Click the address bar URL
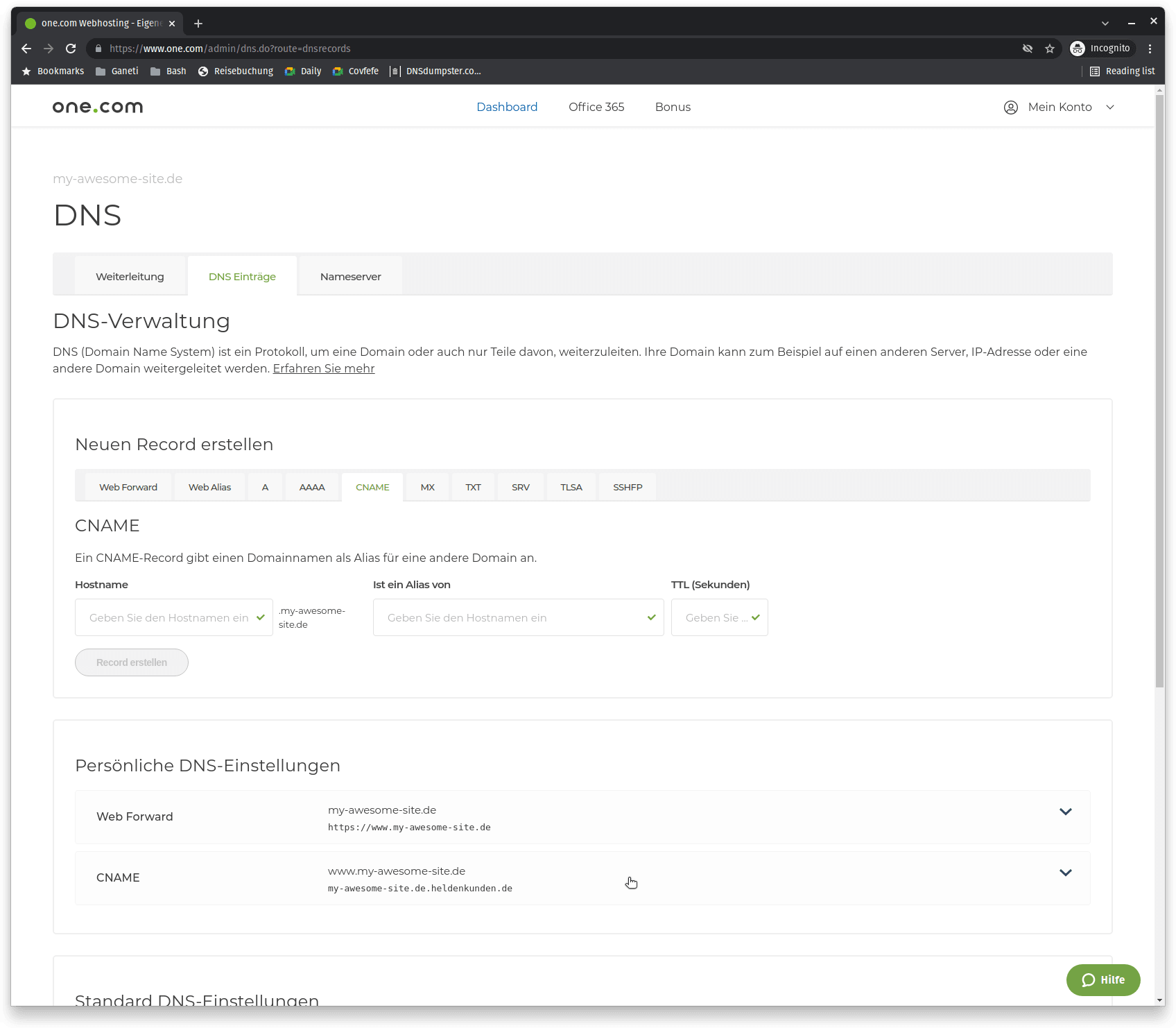The width and height of the screenshot is (1176, 1028). point(230,49)
